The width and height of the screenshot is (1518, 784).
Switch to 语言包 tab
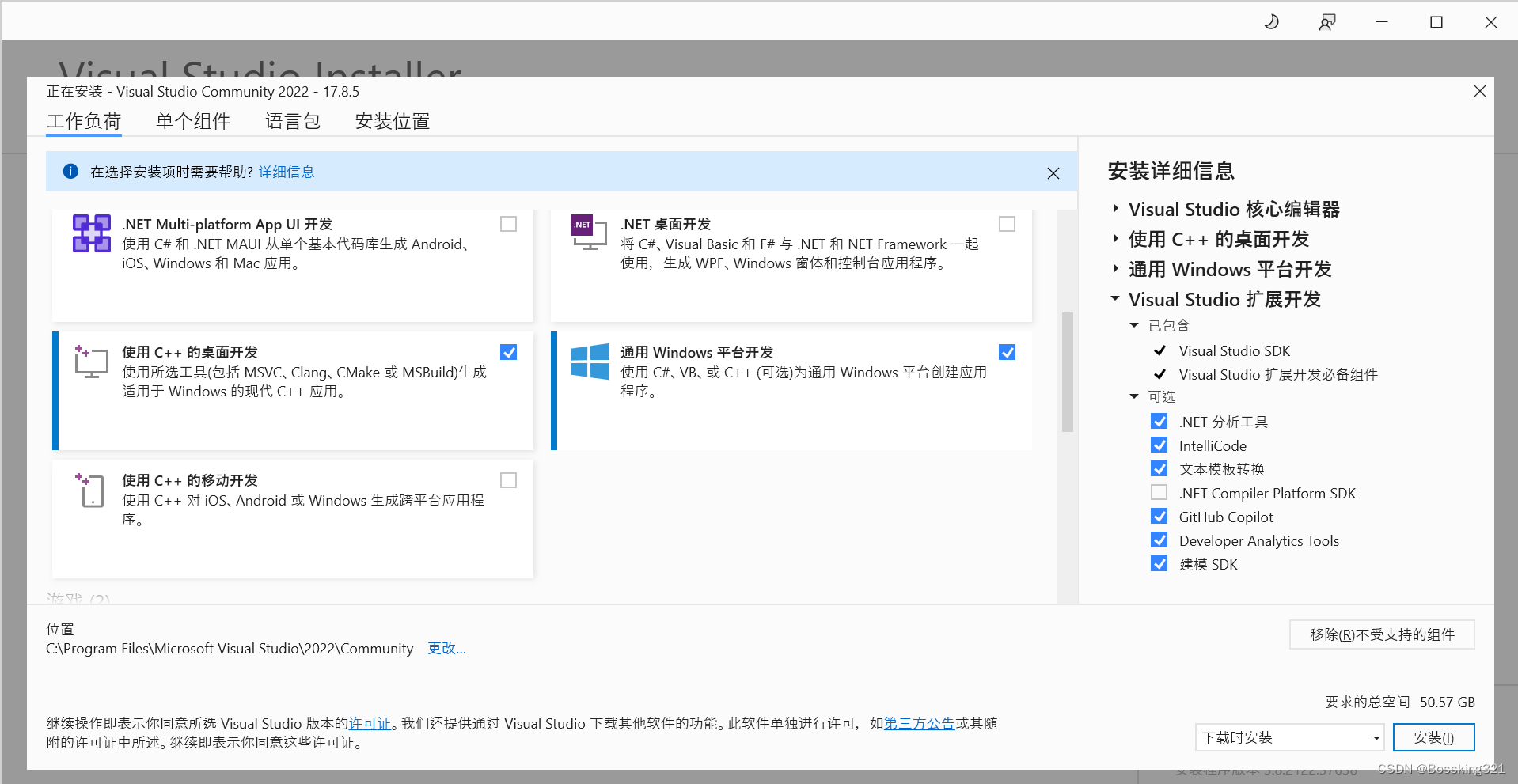(293, 121)
